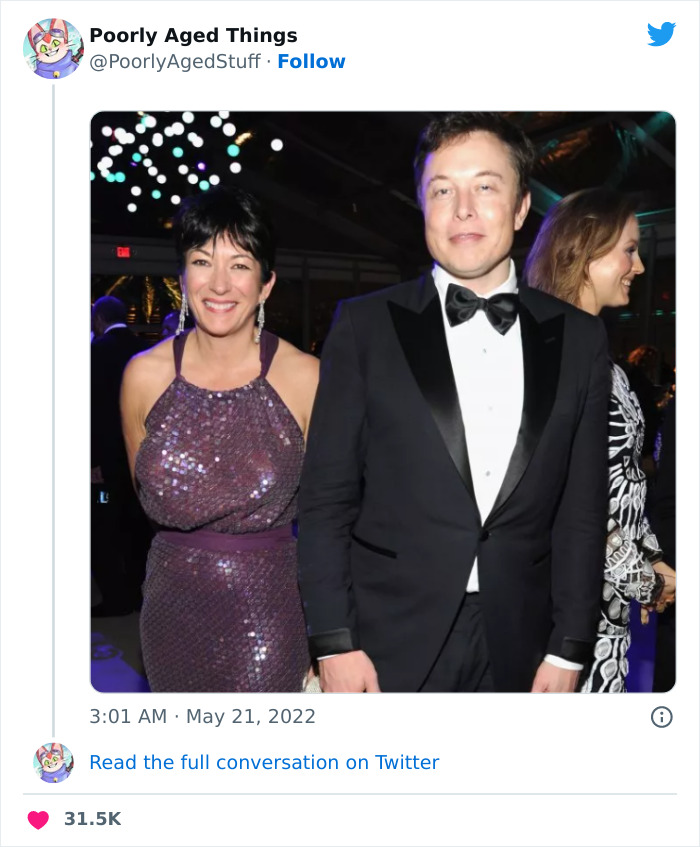Open the full conversation on Twitter
Screen dimensions: 700x847
[x=265, y=762]
